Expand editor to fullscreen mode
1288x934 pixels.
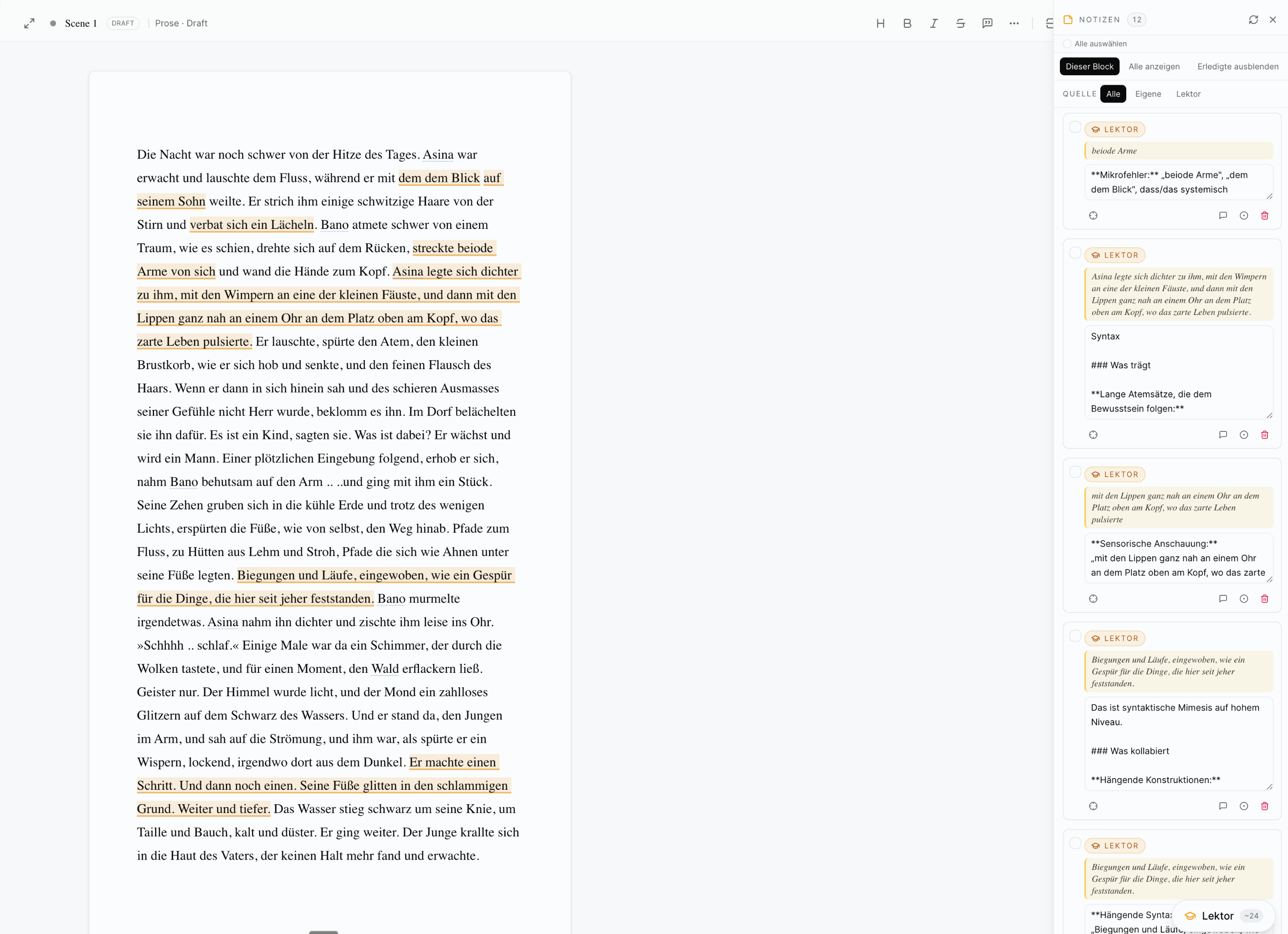30,23
